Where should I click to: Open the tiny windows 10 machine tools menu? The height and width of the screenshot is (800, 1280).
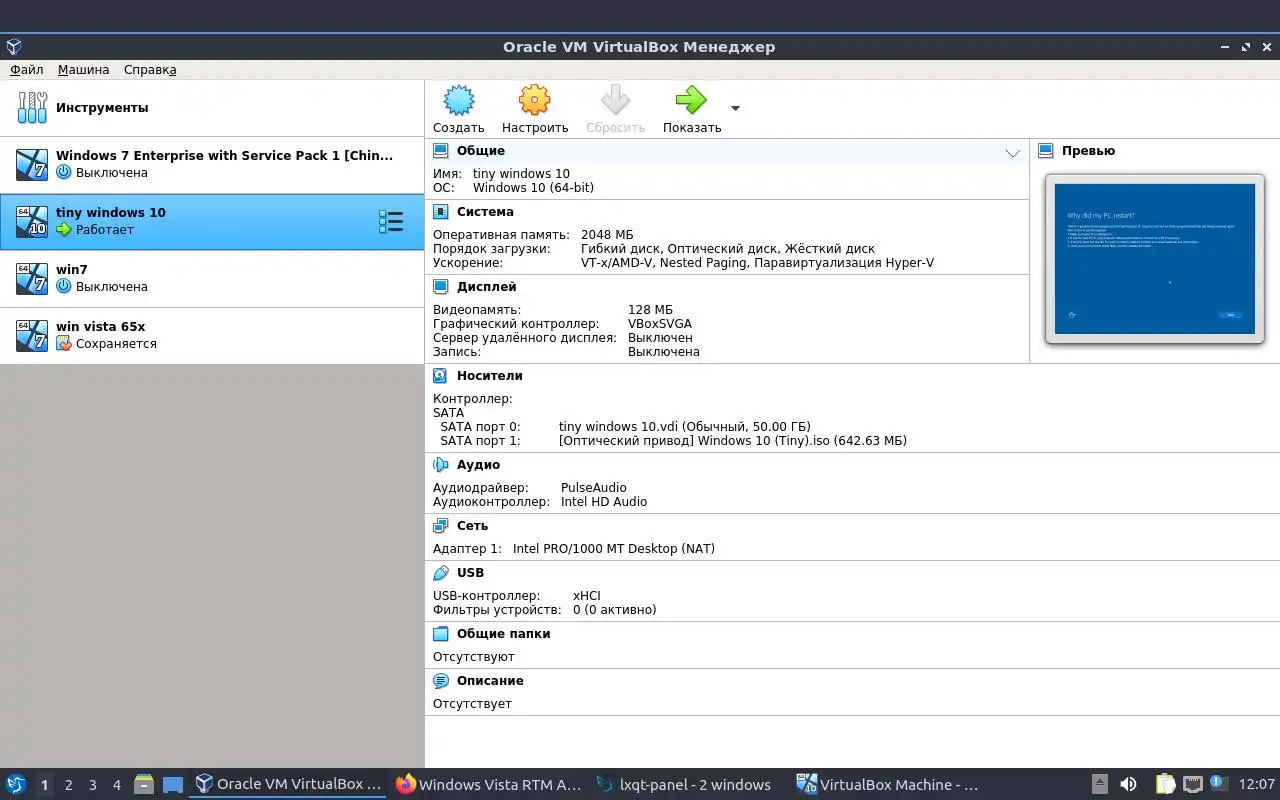click(391, 221)
